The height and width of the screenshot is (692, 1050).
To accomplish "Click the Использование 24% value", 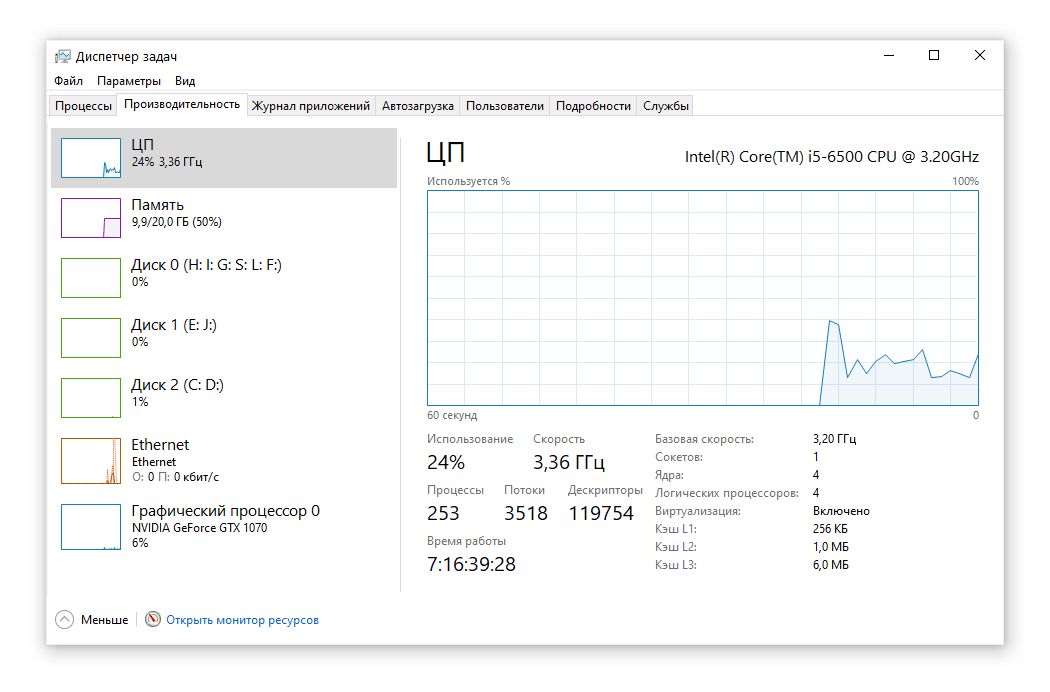I will [446, 462].
